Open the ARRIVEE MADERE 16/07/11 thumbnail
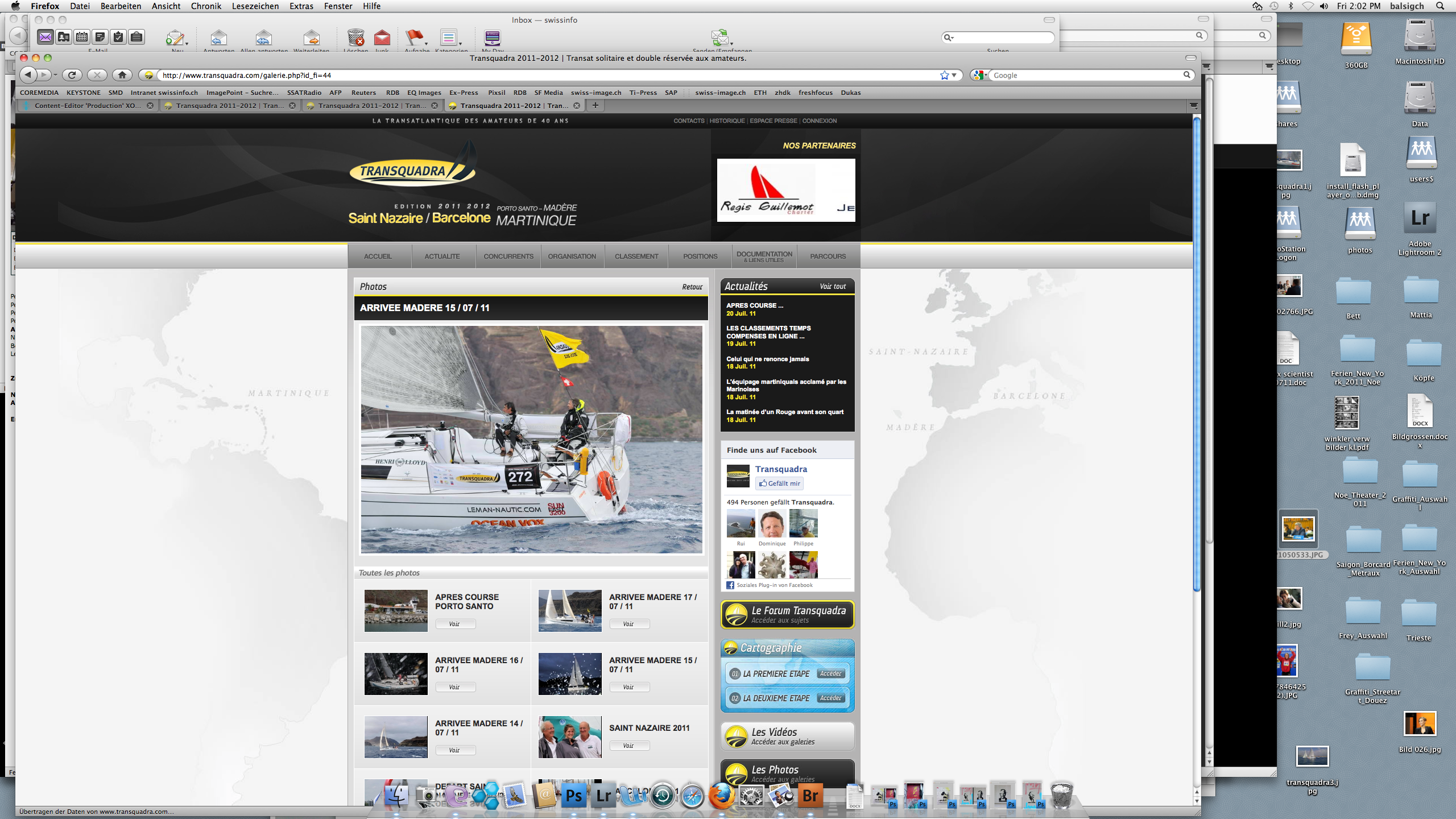Image resolution: width=1456 pixels, height=819 pixels. (x=396, y=674)
